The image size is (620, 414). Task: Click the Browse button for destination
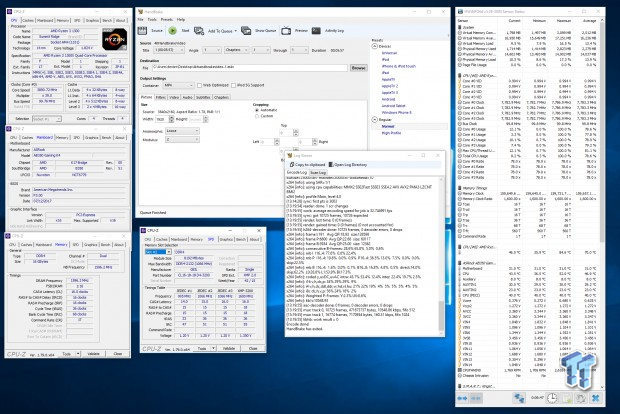[x=359, y=66]
